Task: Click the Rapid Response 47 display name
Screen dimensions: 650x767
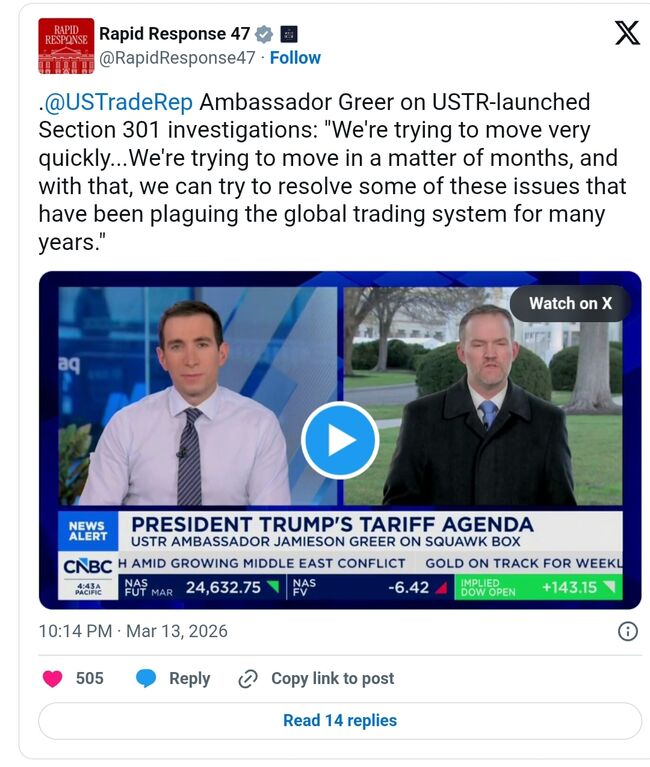Action: point(175,34)
